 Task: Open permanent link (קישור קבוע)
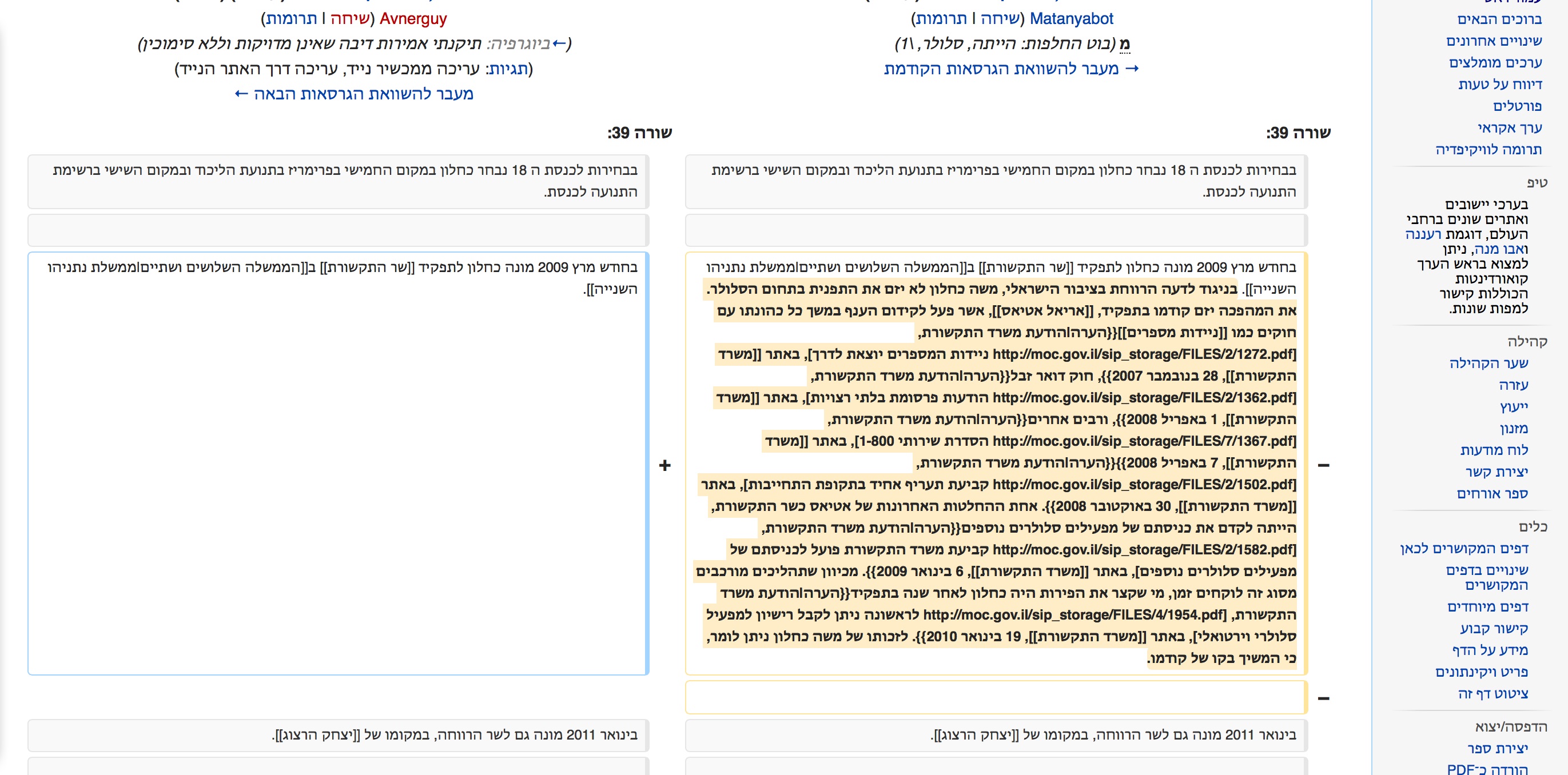(1494, 628)
